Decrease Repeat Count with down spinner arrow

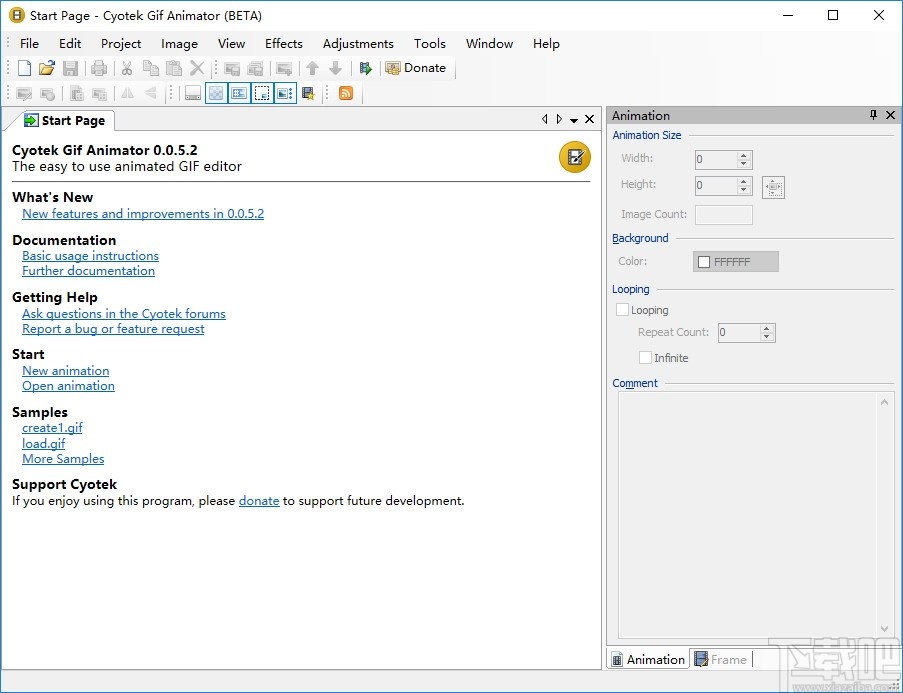[767, 338]
